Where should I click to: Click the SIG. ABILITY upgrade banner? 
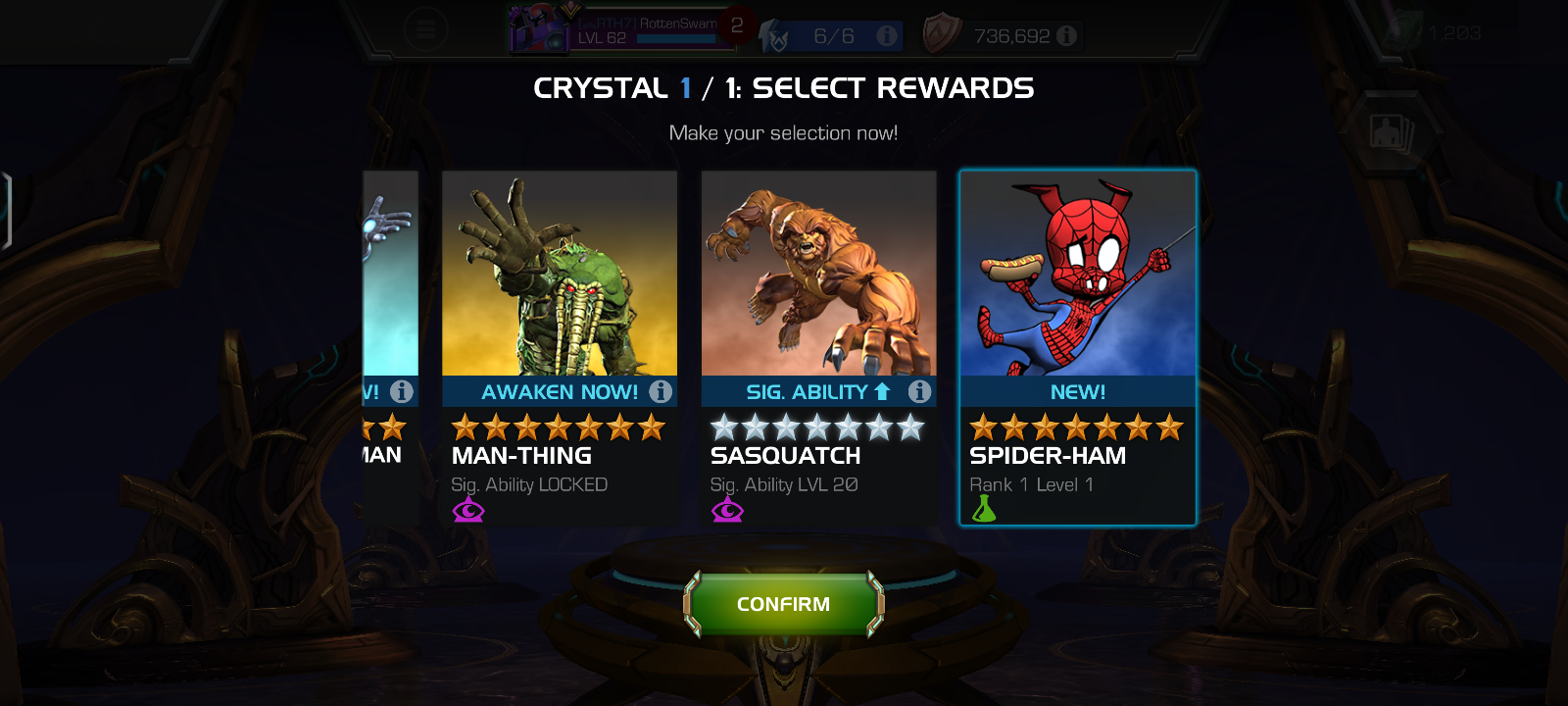[818, 391]
